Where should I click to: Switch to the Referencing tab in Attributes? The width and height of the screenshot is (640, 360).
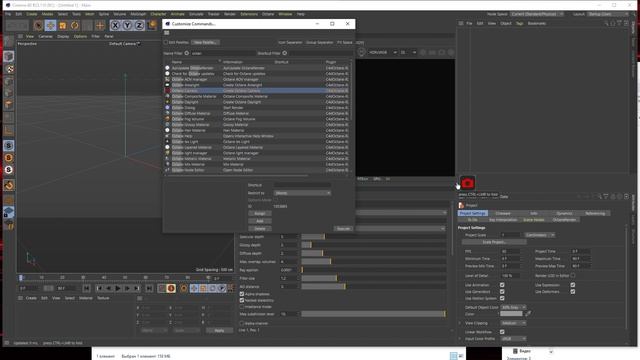[595, 213]
